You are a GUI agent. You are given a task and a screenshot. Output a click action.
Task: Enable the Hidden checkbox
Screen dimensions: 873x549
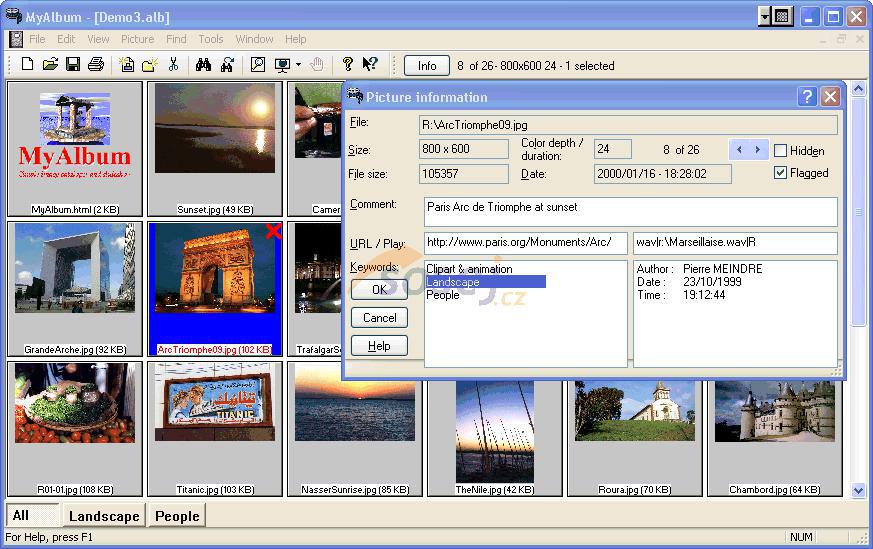pyautogui.click(x=781, y=151)
